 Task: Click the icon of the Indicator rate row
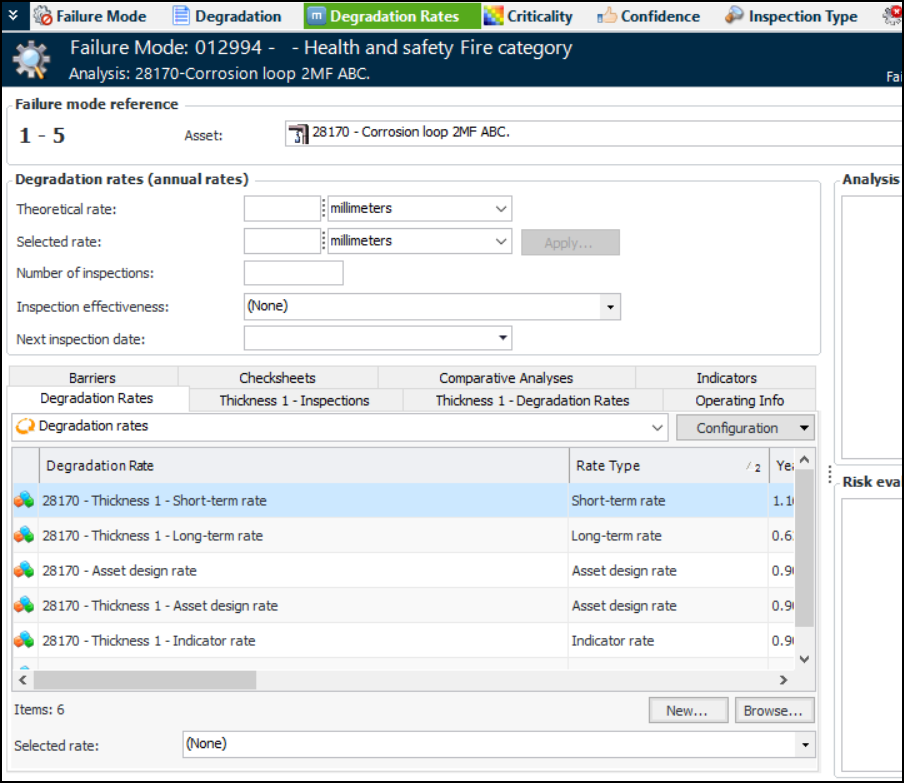pyautogui.click(x=24, y=641)
